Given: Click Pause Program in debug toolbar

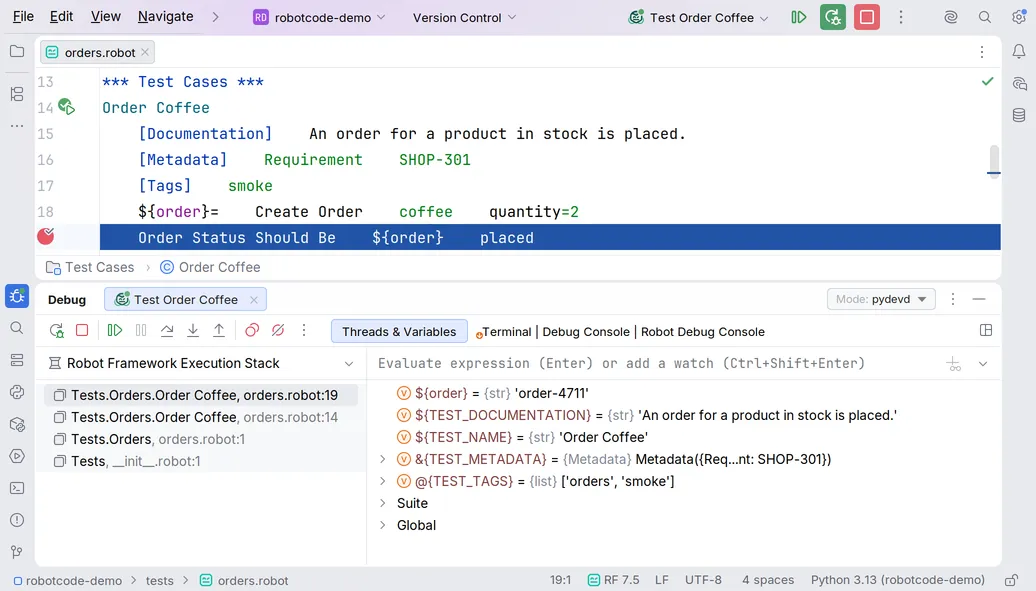Looking at the screenshot, I should click(141, 331).
